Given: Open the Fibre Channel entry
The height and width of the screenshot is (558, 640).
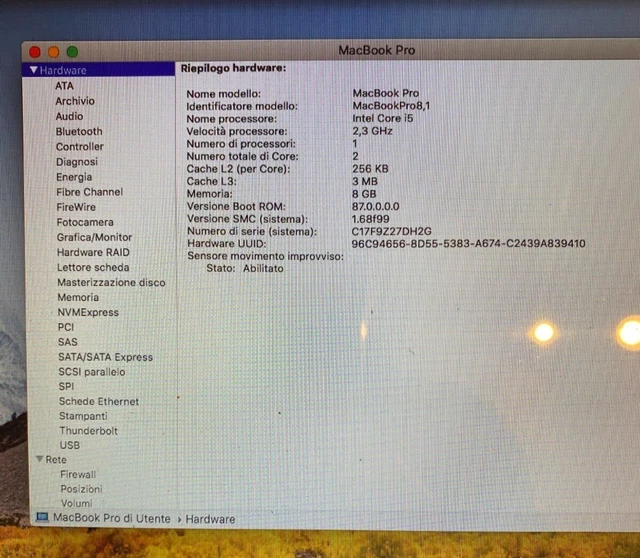Looking at the screenshot, I should 89,192.
